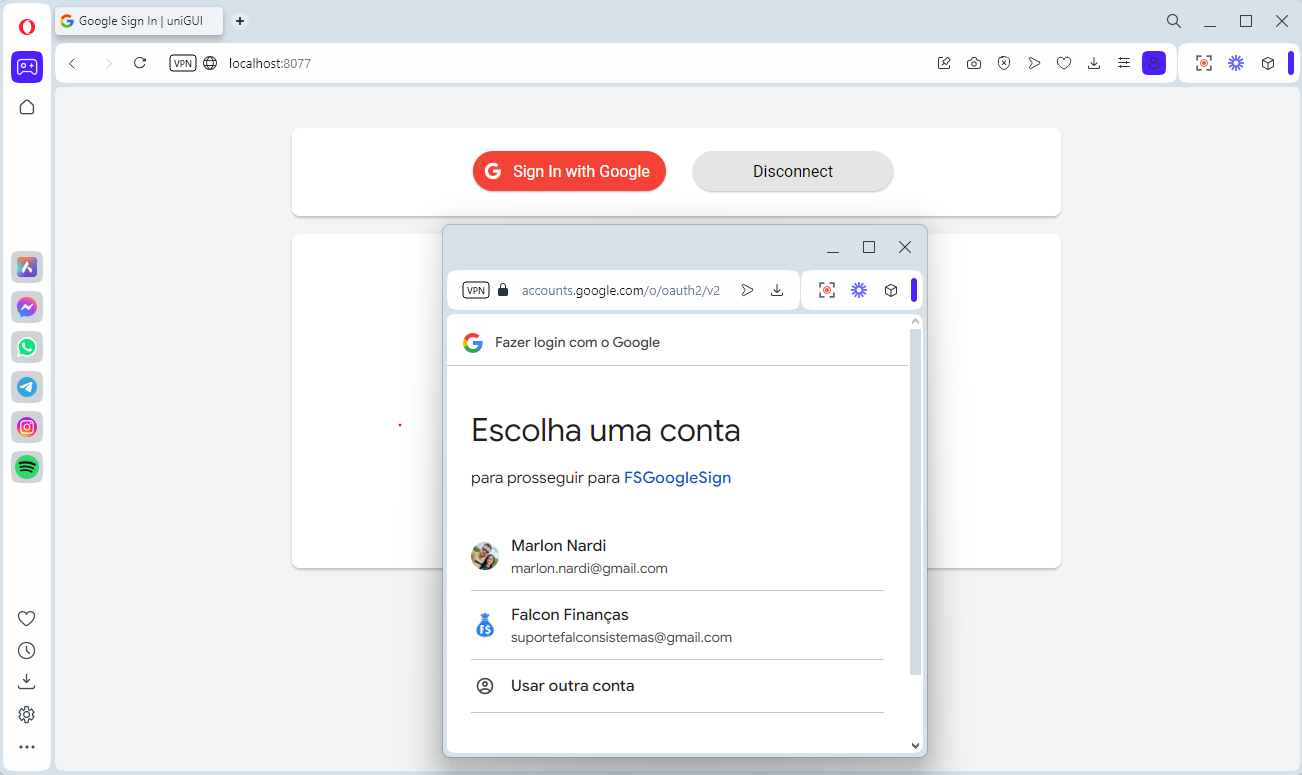Screen dimensions: 1302x775
Task: Toggle the VPN badge in main address bar
Action: click(x=183, y=63)
